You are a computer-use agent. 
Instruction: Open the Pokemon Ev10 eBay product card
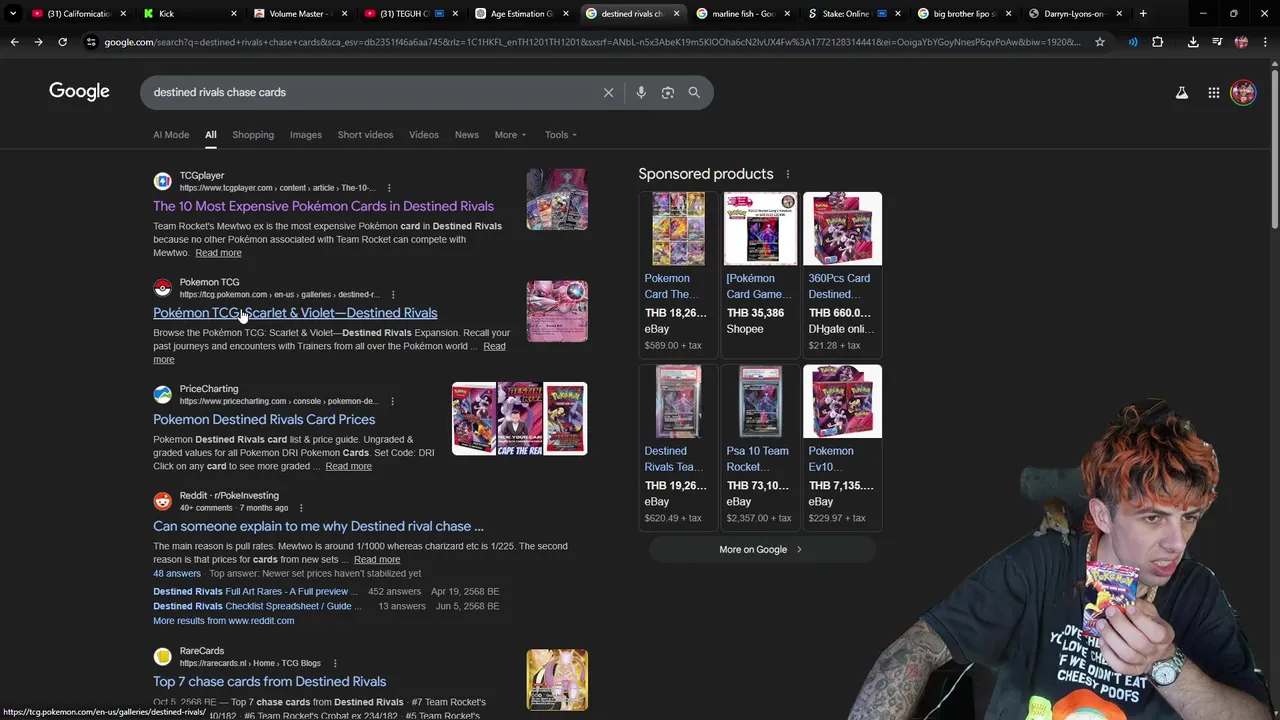click(842, 447)
